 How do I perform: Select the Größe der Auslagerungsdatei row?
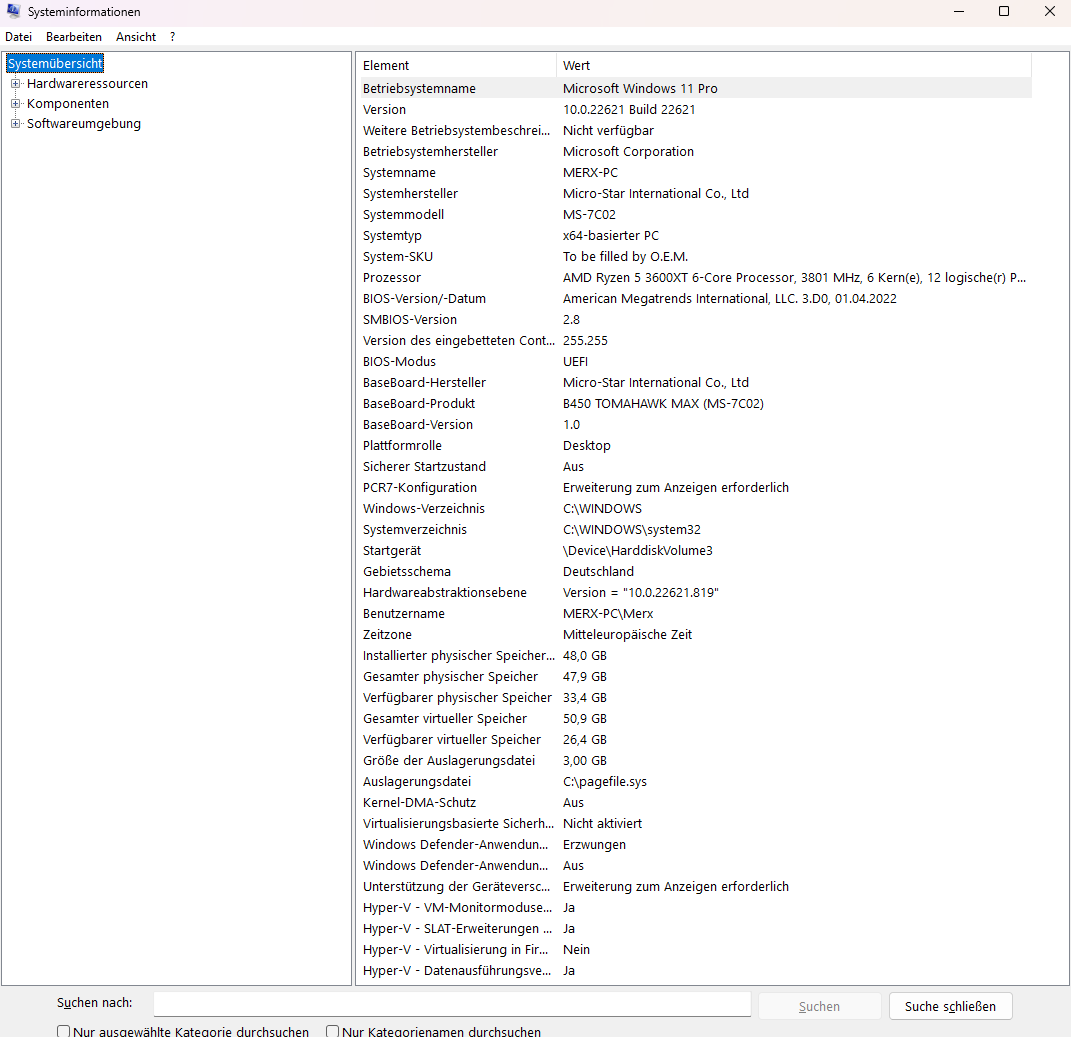695,760
